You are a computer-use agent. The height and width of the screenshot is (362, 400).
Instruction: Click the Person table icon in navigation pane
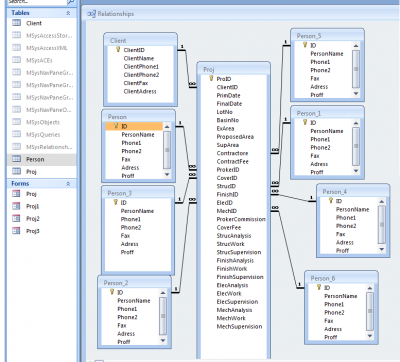(16, 159)
